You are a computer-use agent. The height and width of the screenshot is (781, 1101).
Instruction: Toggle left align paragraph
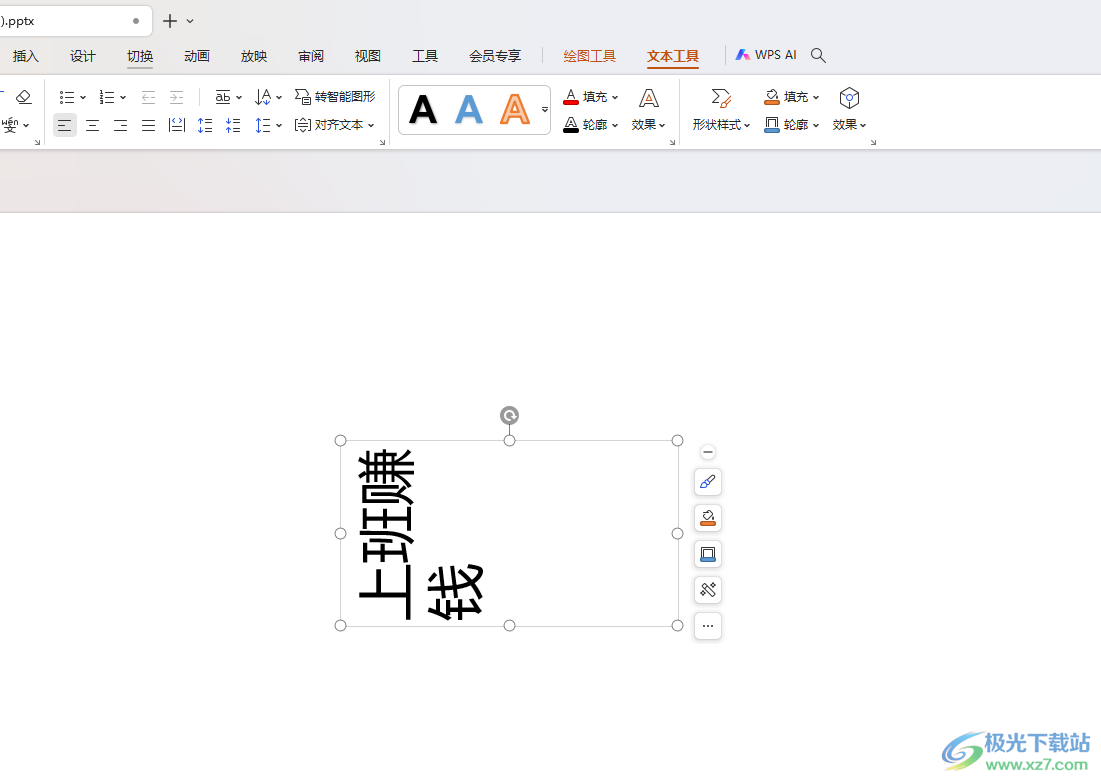65,126
